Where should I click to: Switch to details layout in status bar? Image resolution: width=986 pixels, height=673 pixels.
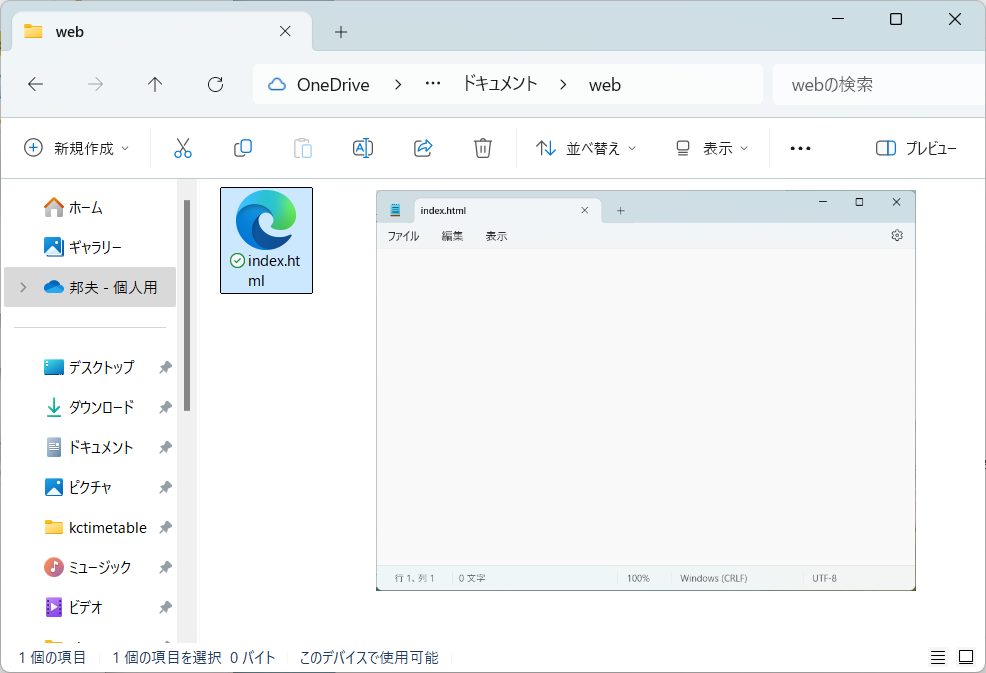click(x=938, y=657)
